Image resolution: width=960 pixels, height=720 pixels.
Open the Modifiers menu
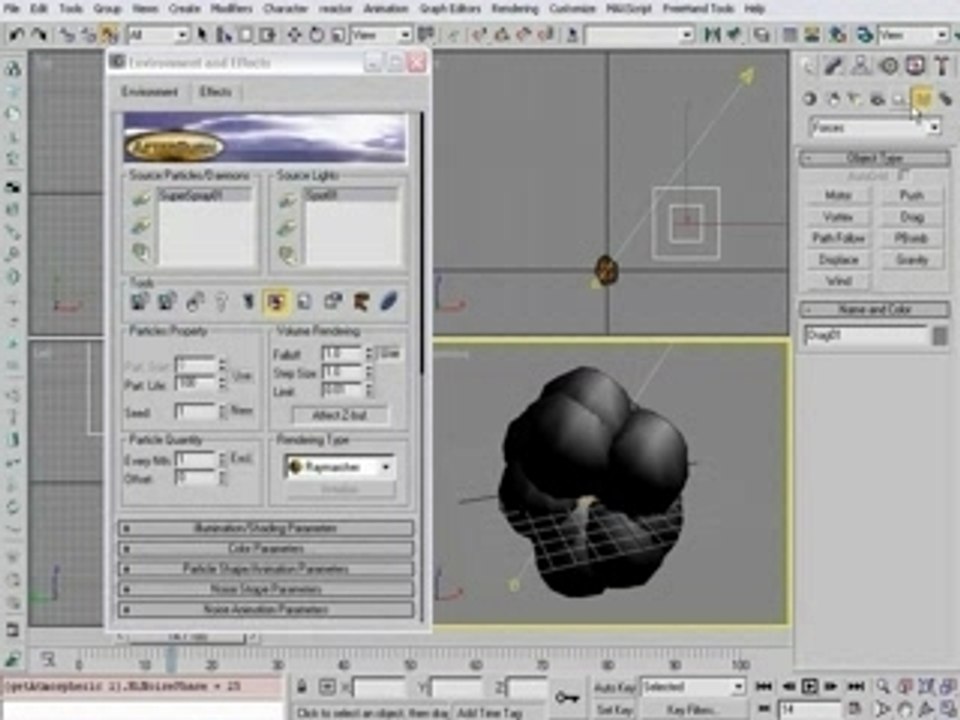[231, 9]
